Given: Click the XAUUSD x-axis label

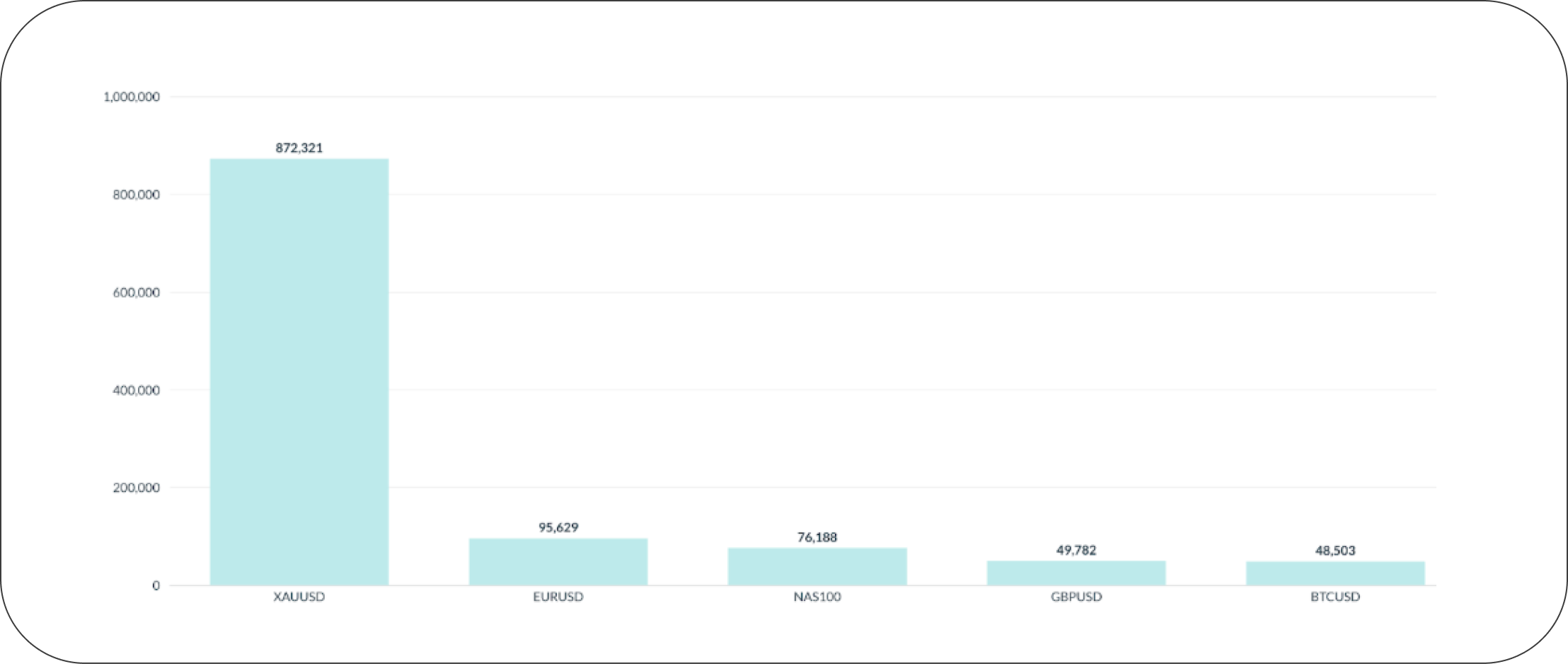Looking at the screenshot, I should tap(299, 597).
